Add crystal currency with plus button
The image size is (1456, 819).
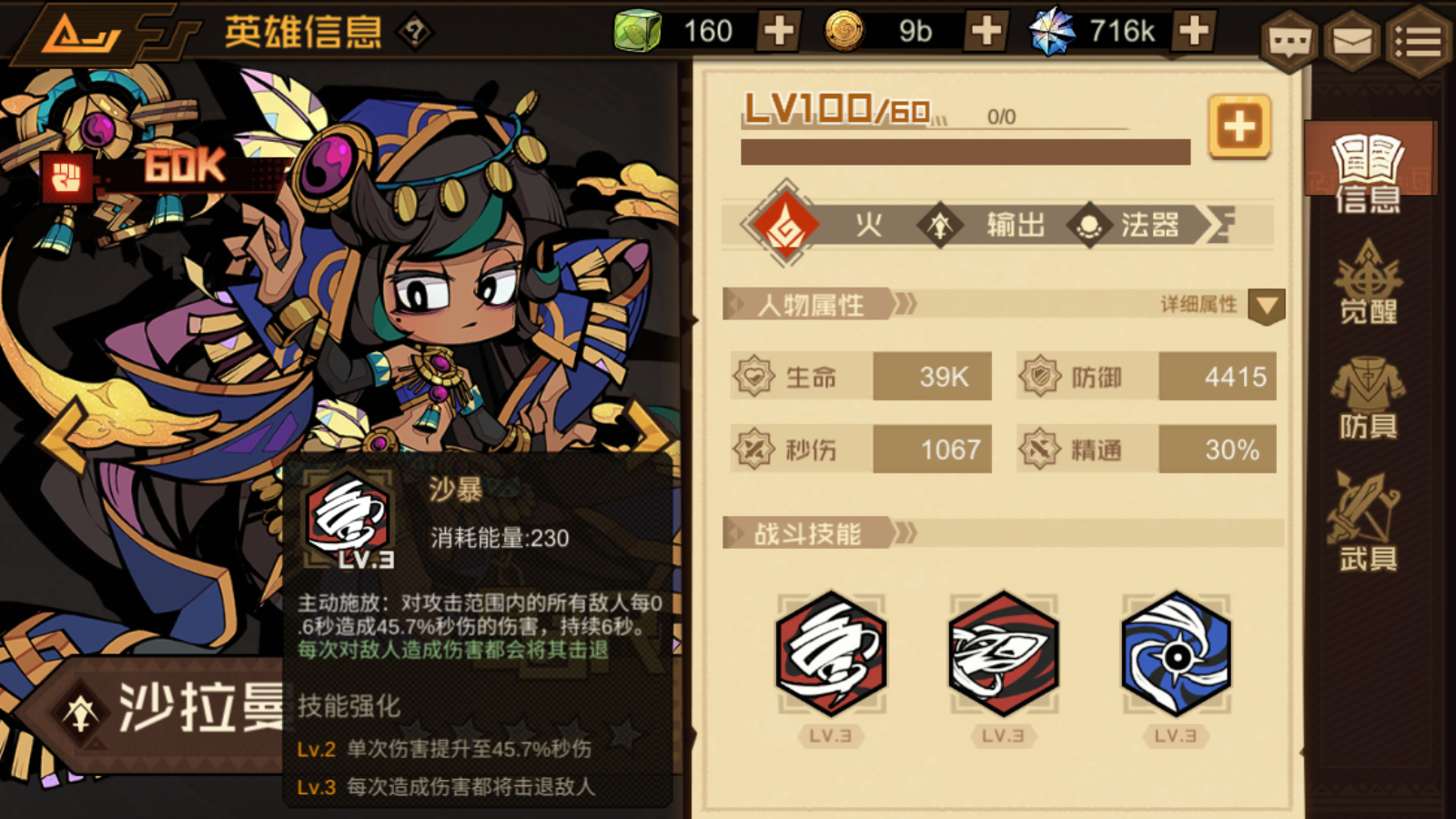tap(1194, 31)
